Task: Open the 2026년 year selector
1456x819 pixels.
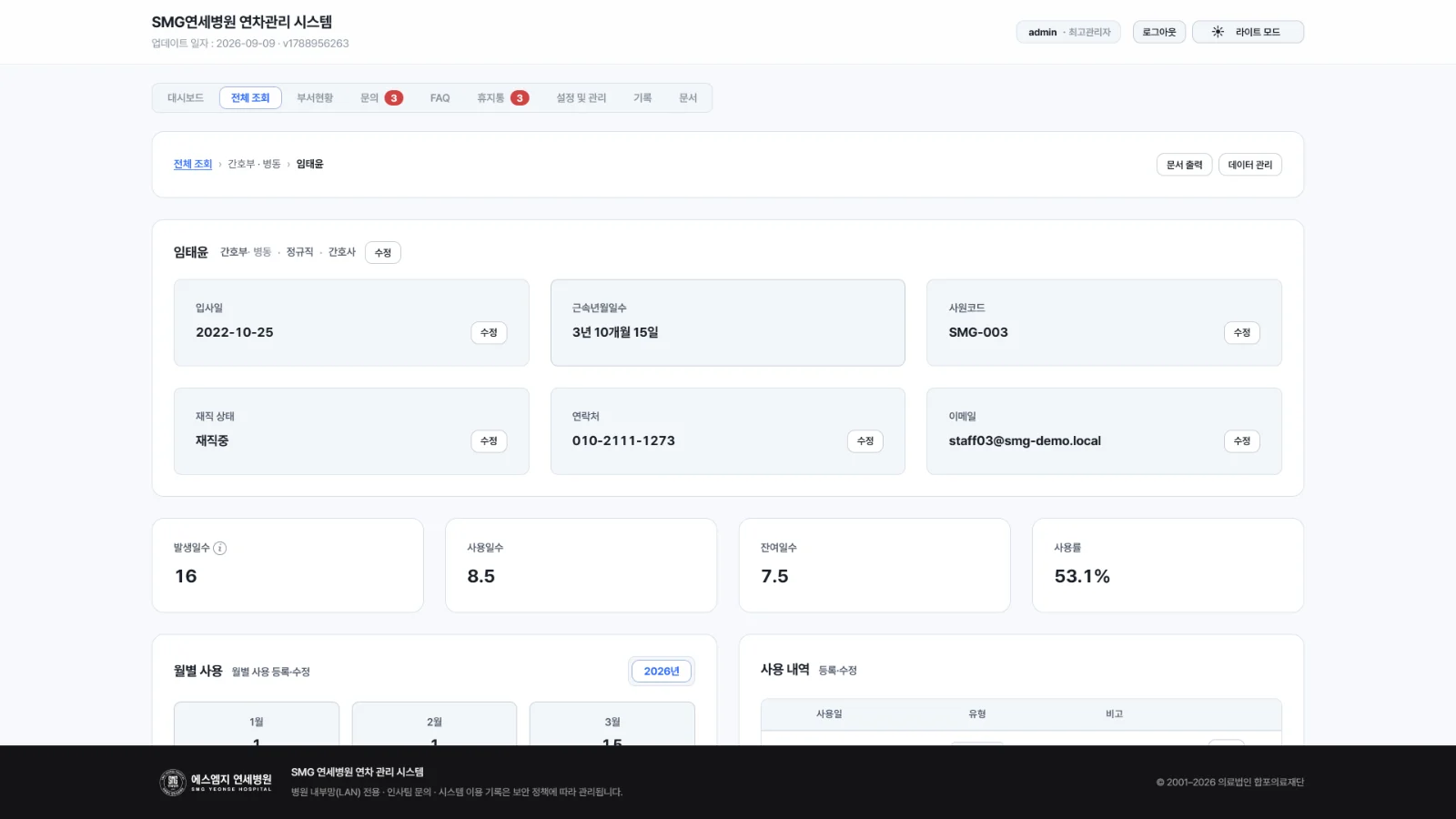Action: 662,672
